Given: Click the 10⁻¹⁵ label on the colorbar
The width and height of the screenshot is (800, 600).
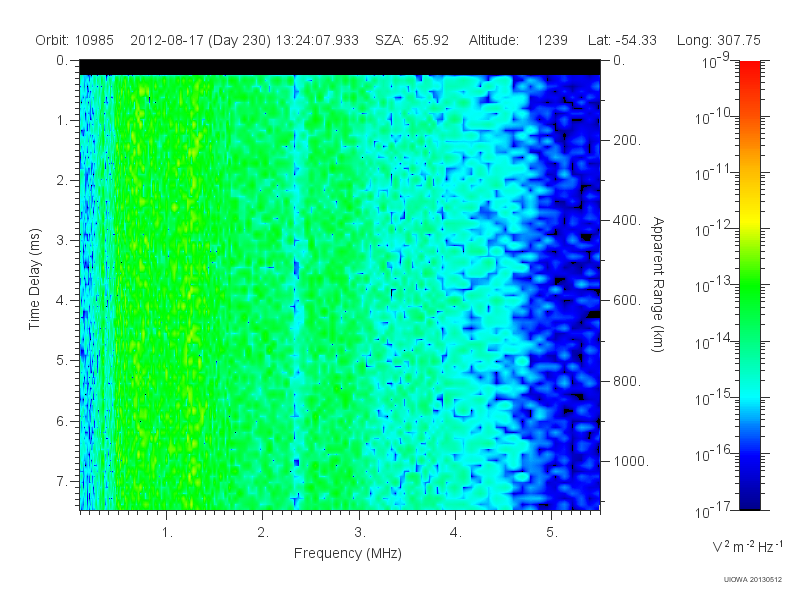Looking at the screenshot, I should pyautogui.click(x=715, y=397).
